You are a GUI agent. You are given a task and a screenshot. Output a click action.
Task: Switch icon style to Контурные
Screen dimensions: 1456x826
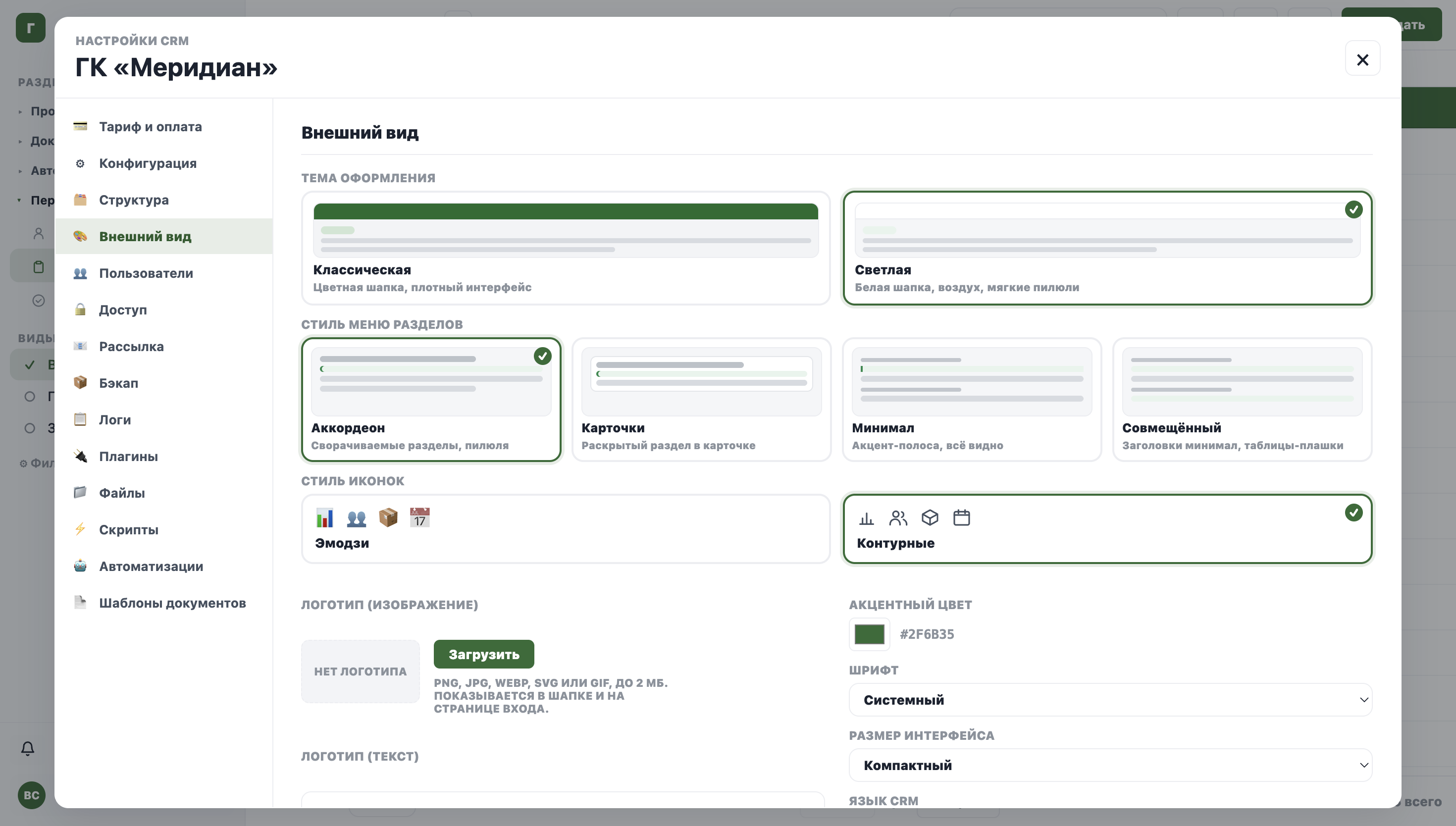click(x=1107, y=529)
